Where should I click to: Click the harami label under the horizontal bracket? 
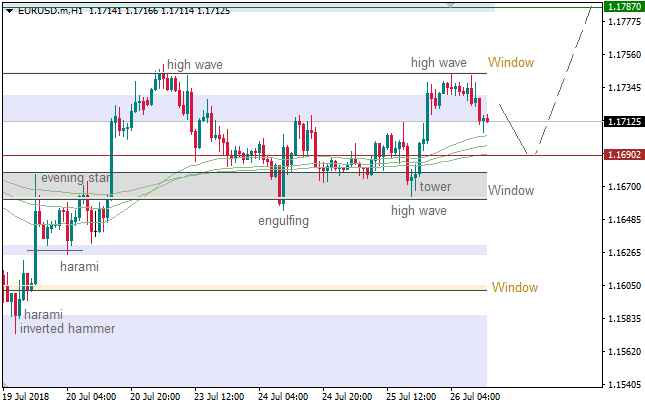79,267
